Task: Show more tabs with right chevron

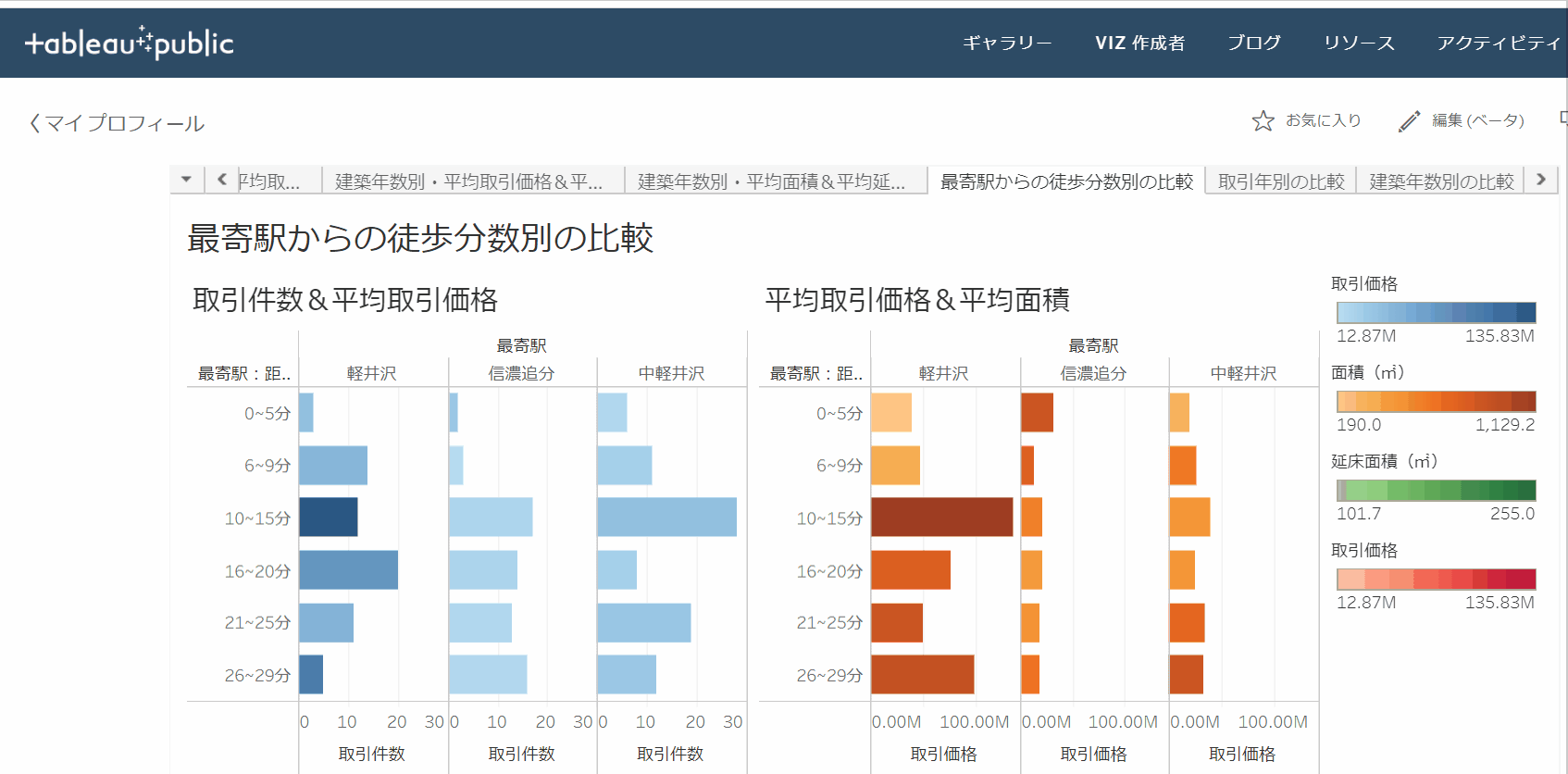Action: click(1541, 180)
